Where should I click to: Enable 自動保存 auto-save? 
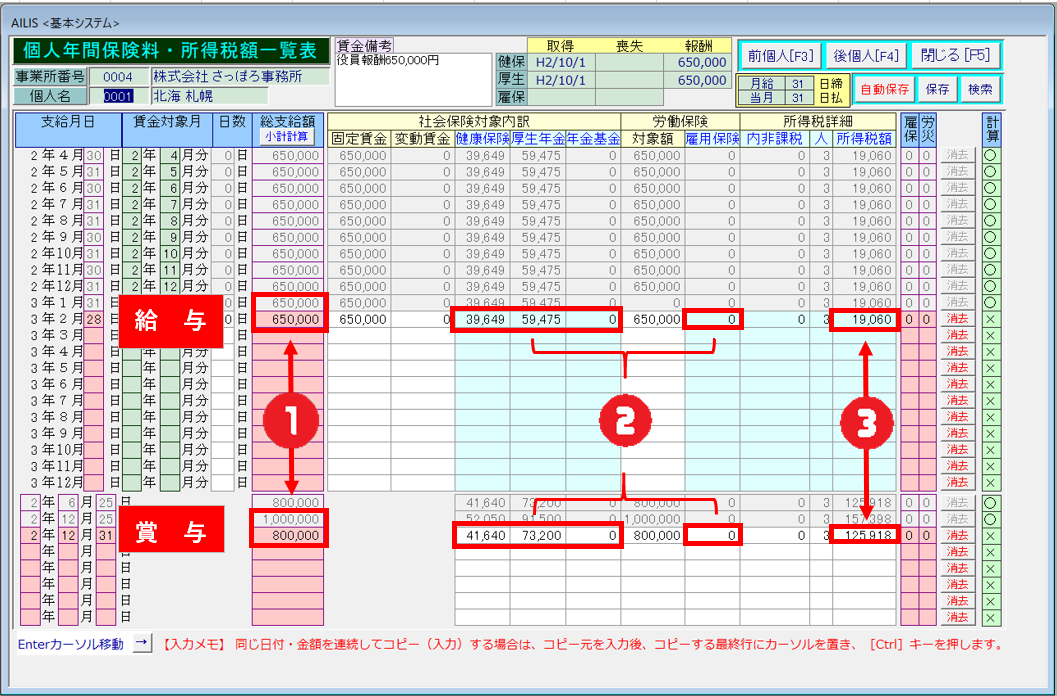pos(884,89)
